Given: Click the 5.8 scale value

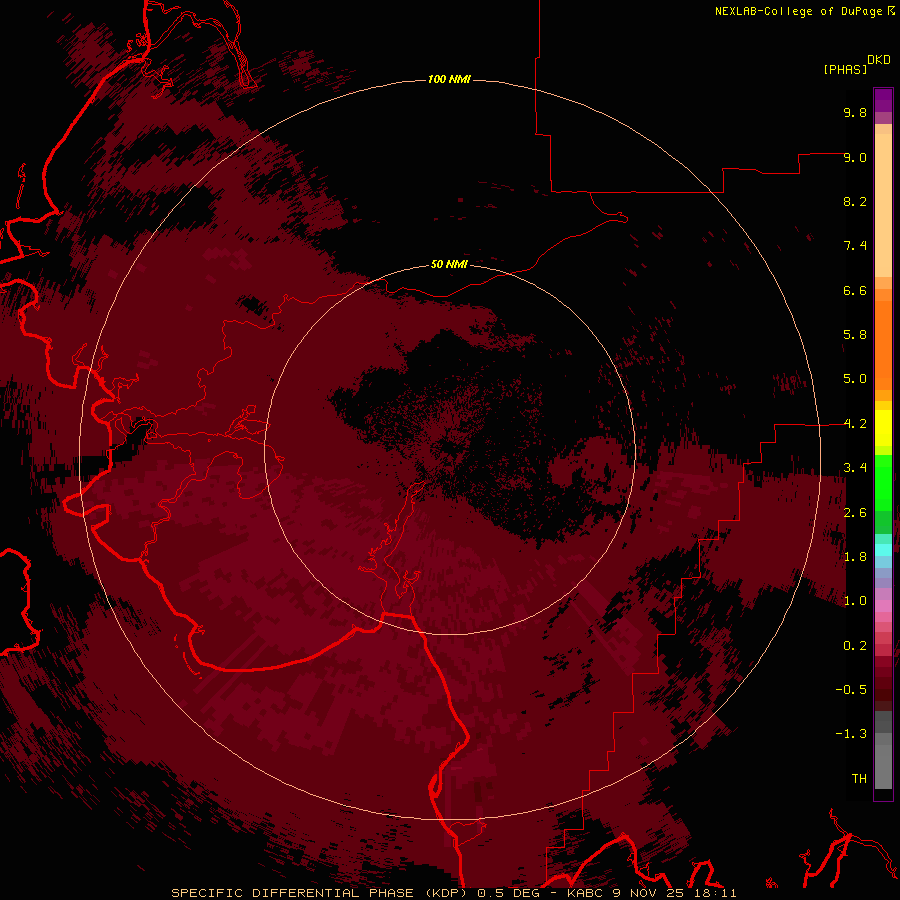Looking at the screenshot, I should tap(855, 335).
